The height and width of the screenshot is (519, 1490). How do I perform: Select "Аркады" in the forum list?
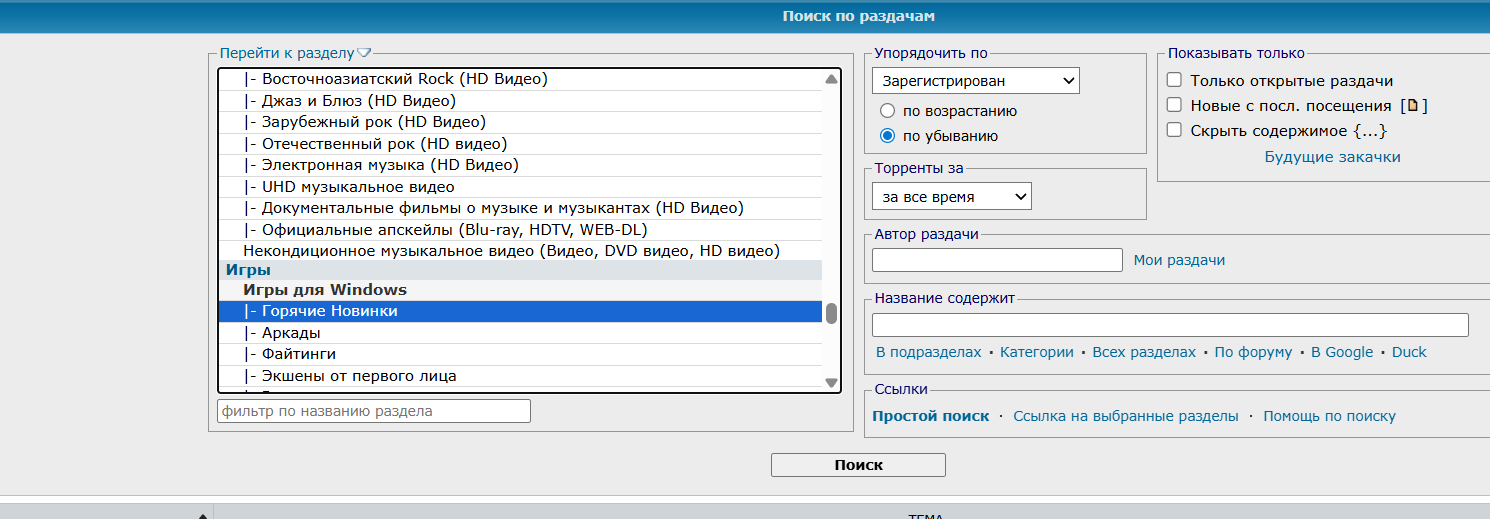tap(291, 333)
